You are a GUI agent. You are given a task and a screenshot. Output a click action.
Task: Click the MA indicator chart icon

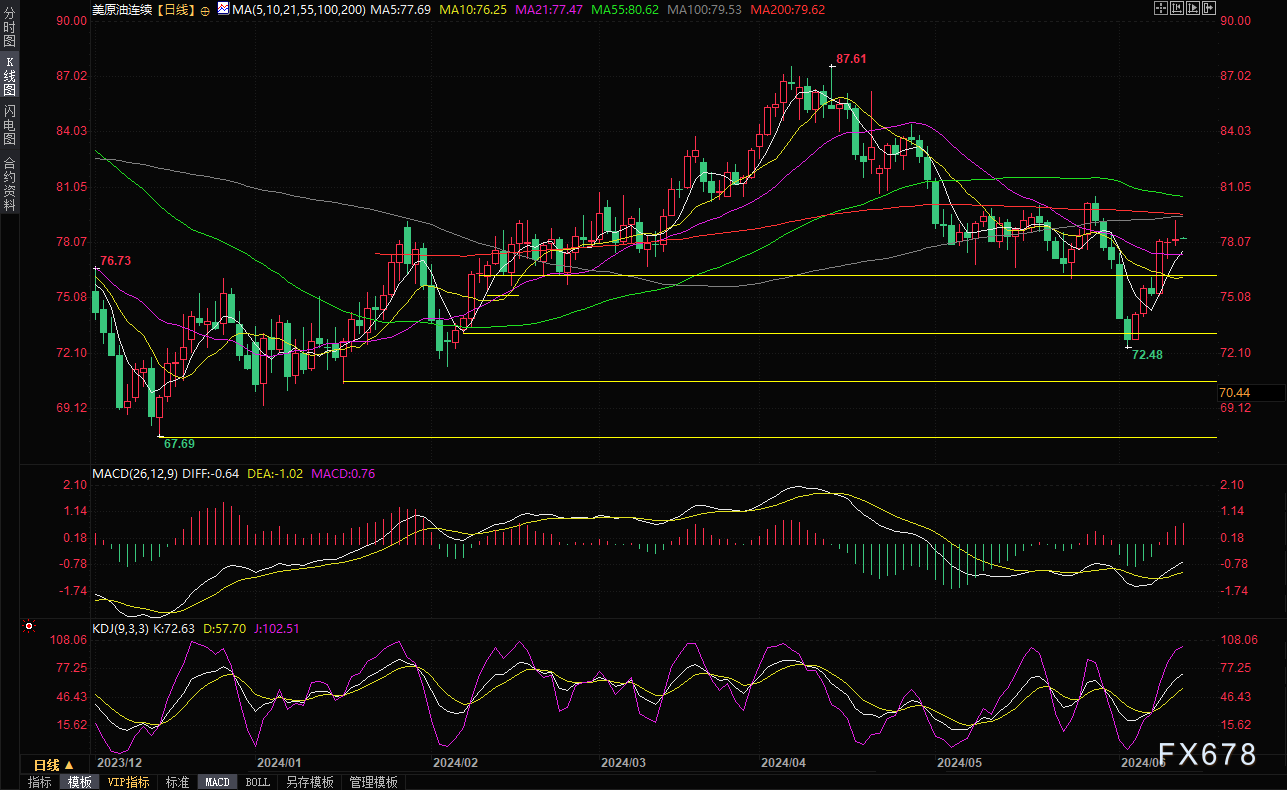[224, 8]
